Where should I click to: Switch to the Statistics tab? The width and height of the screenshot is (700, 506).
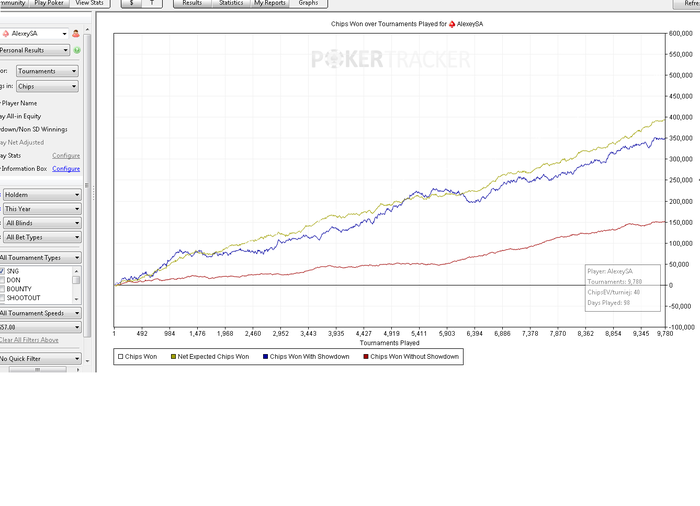pos(231,3)
